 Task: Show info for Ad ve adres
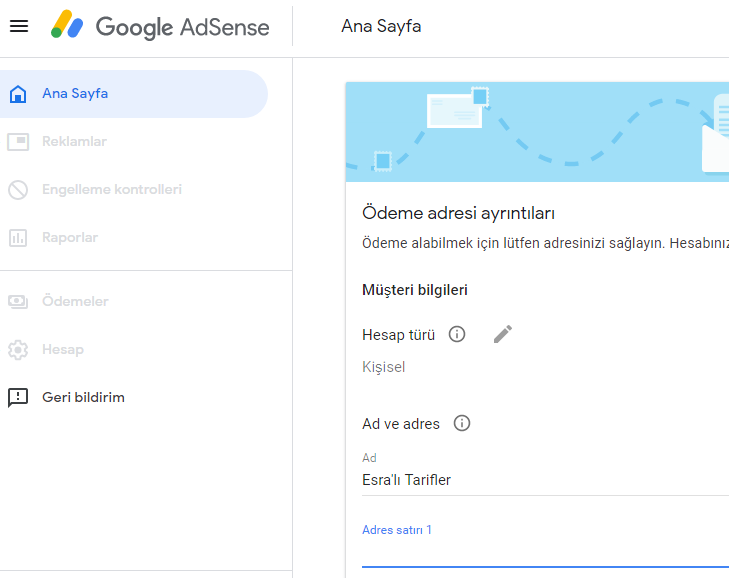pyautogui.click(x=462, y=423)
